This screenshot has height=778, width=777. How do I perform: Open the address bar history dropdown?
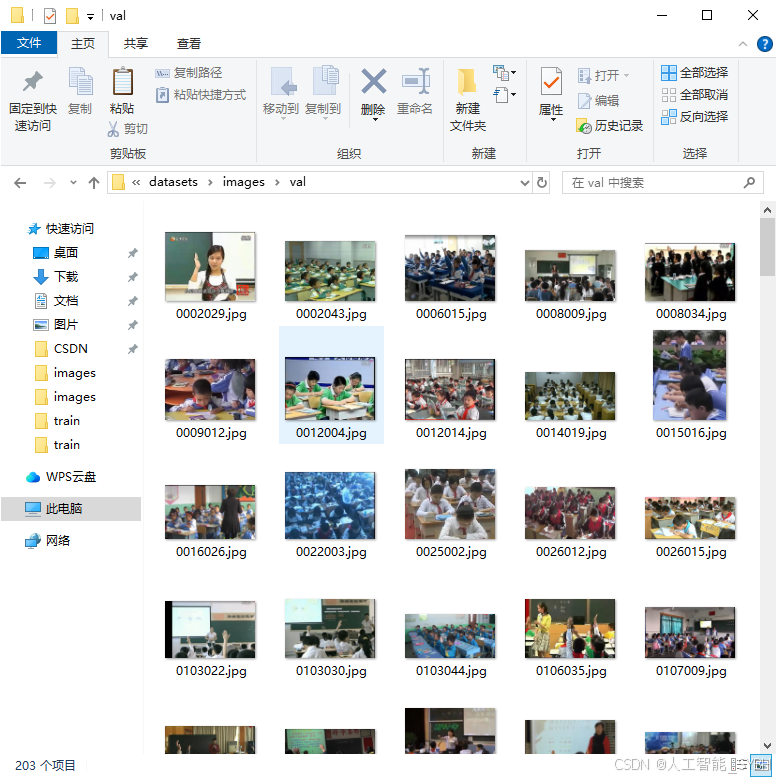pyautogui.click(x=524, y=183)
